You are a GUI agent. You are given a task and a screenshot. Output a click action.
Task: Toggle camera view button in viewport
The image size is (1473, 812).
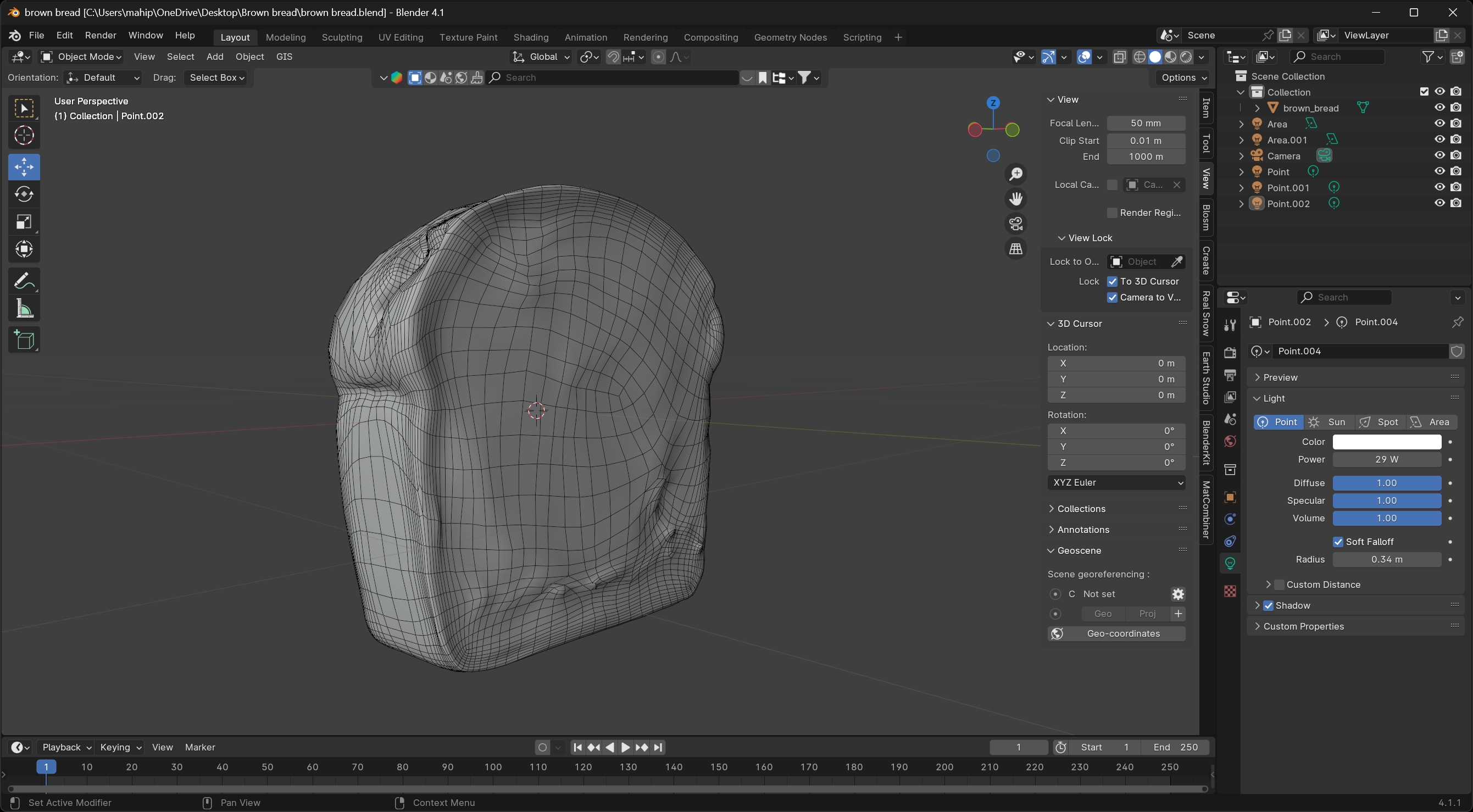tap(1016, 224)
